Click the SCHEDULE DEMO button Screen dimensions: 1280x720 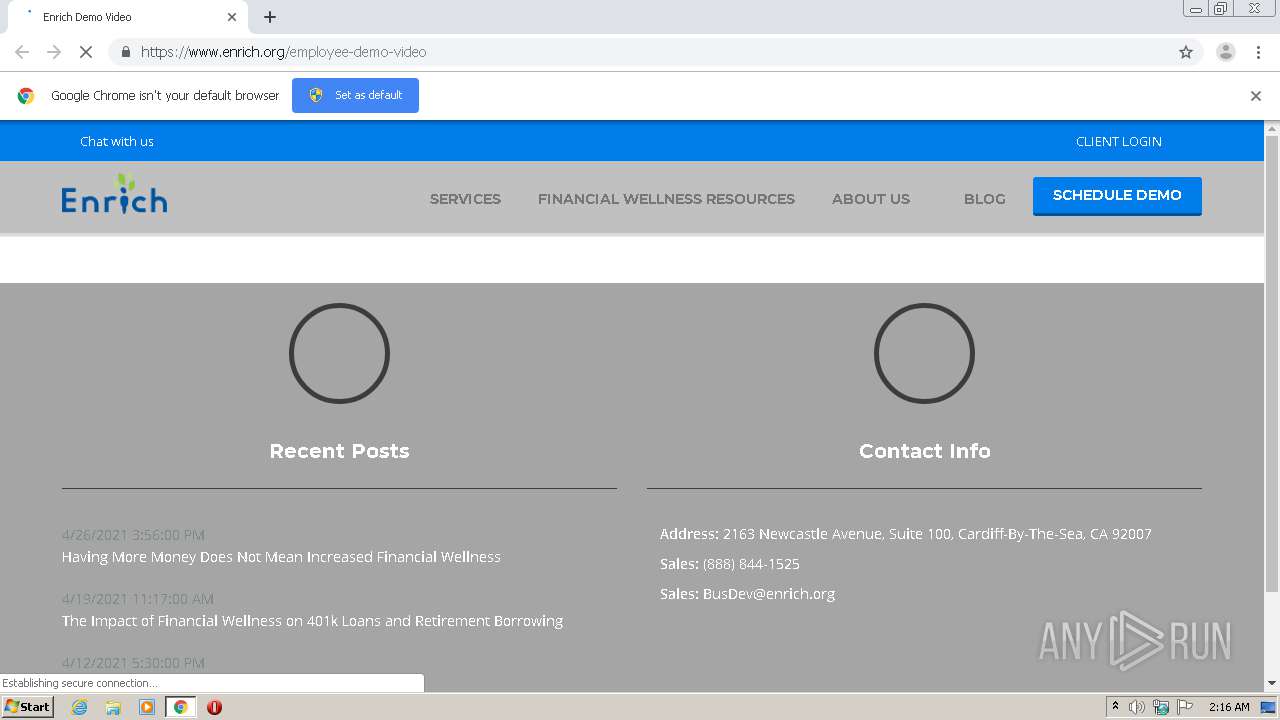pyautogui.click(x=1117, y=196)
